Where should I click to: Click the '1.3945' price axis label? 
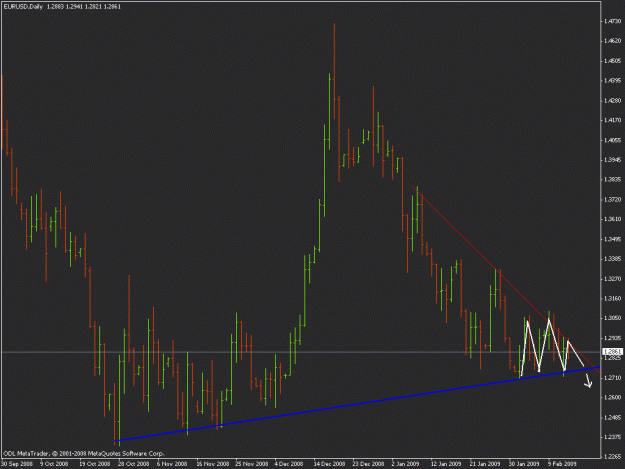[612, 160]
